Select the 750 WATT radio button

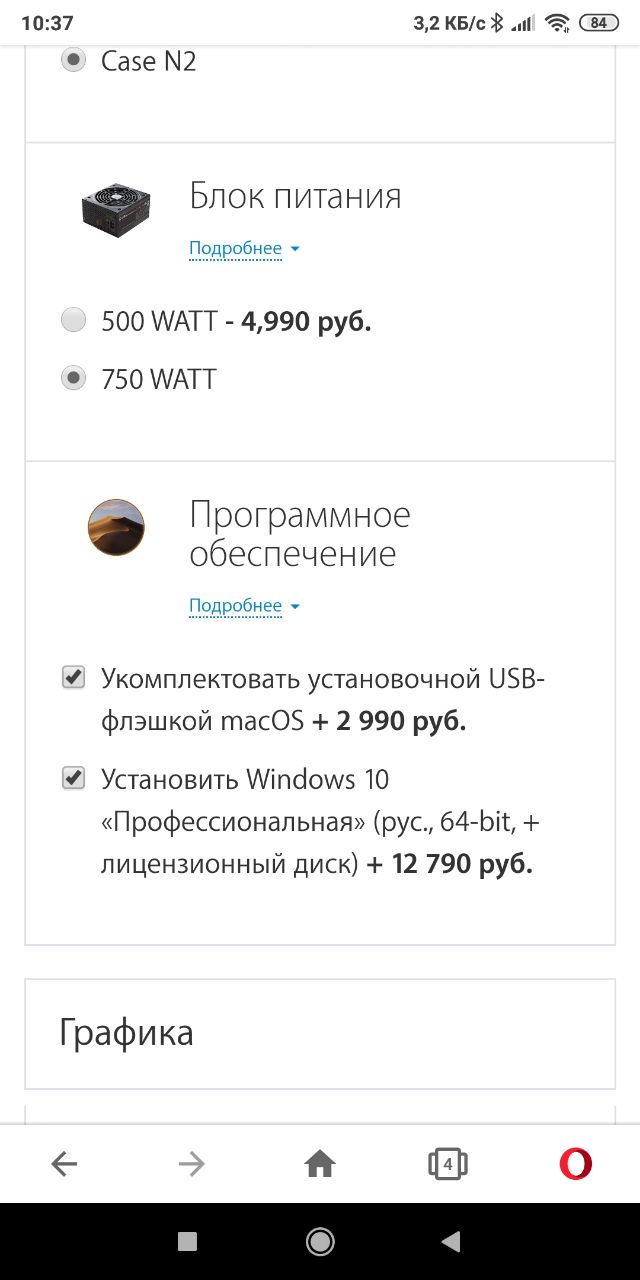[74, 379]
